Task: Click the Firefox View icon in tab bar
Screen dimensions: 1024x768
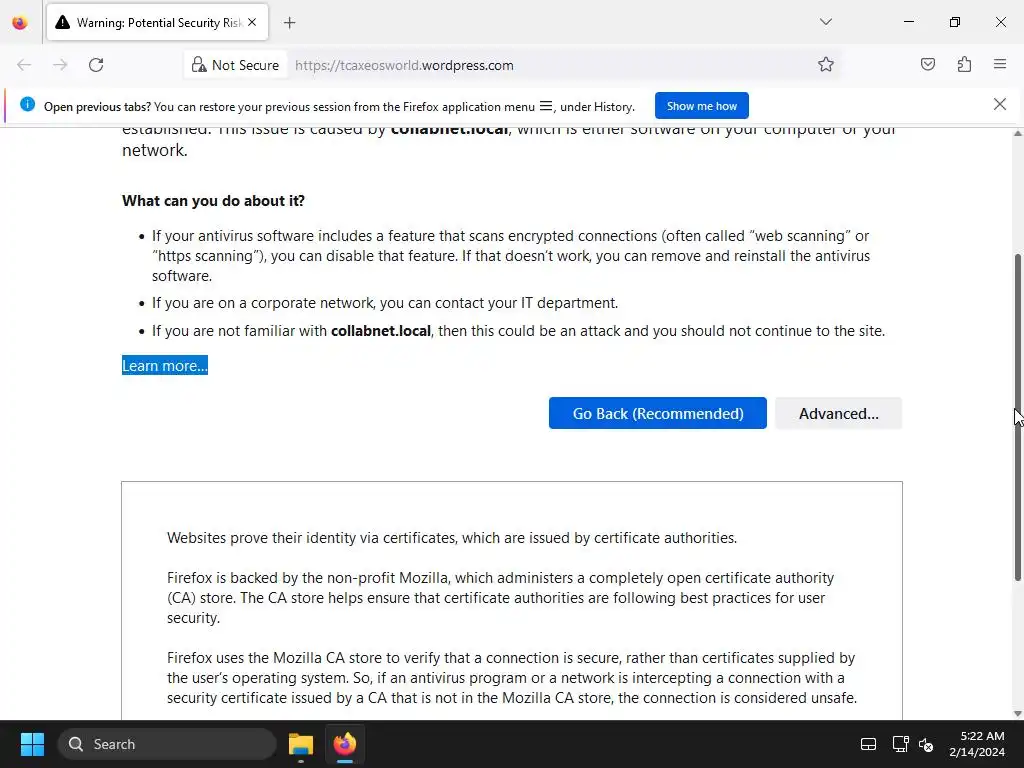Action: coord(20,23)
